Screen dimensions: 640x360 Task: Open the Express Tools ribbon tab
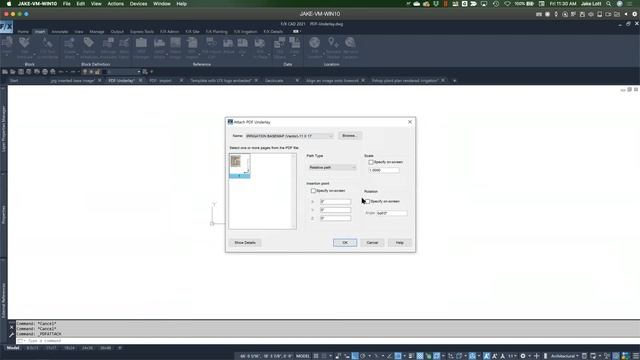142,31
